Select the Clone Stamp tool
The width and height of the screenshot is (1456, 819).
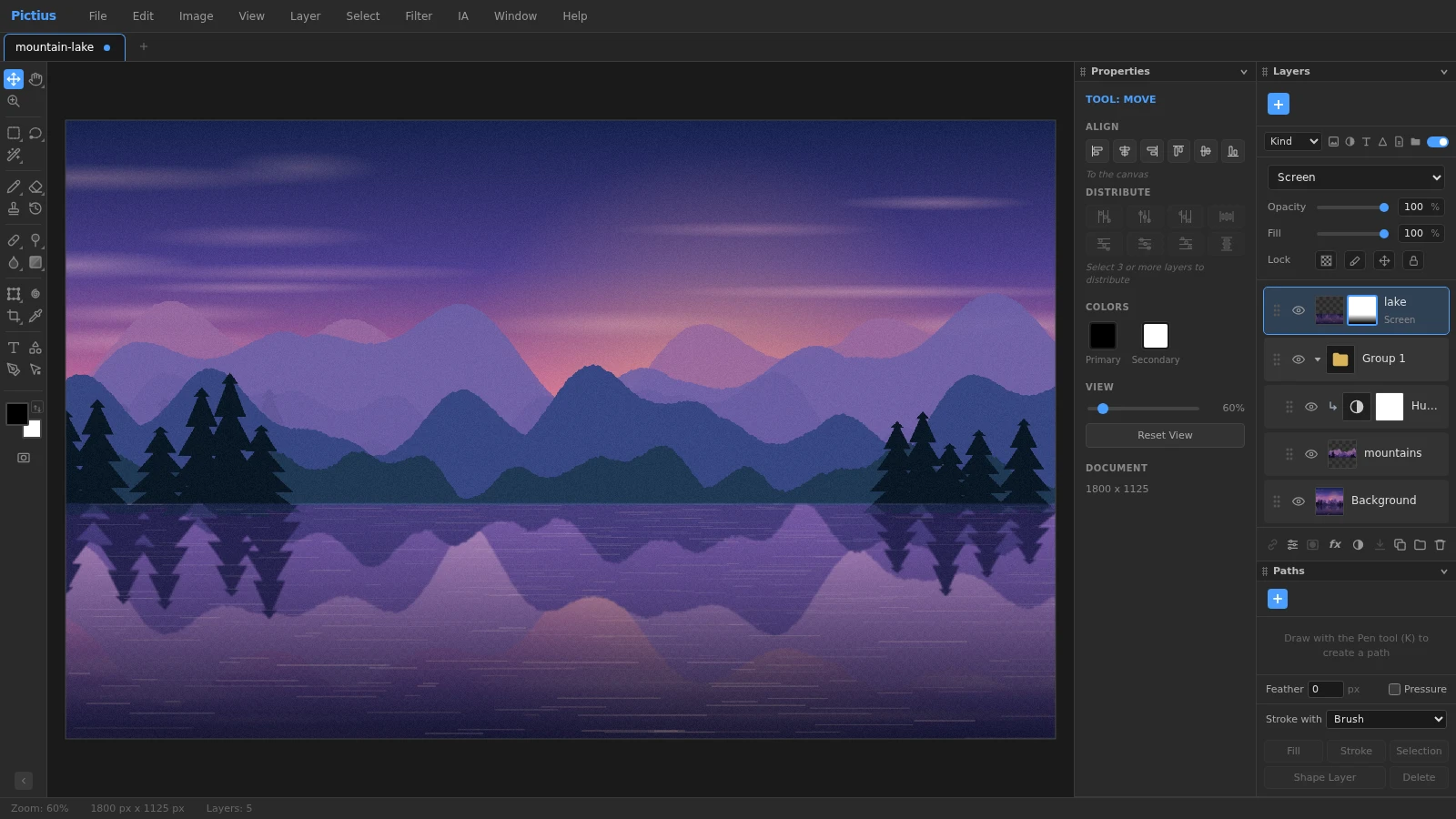point(14,208)
